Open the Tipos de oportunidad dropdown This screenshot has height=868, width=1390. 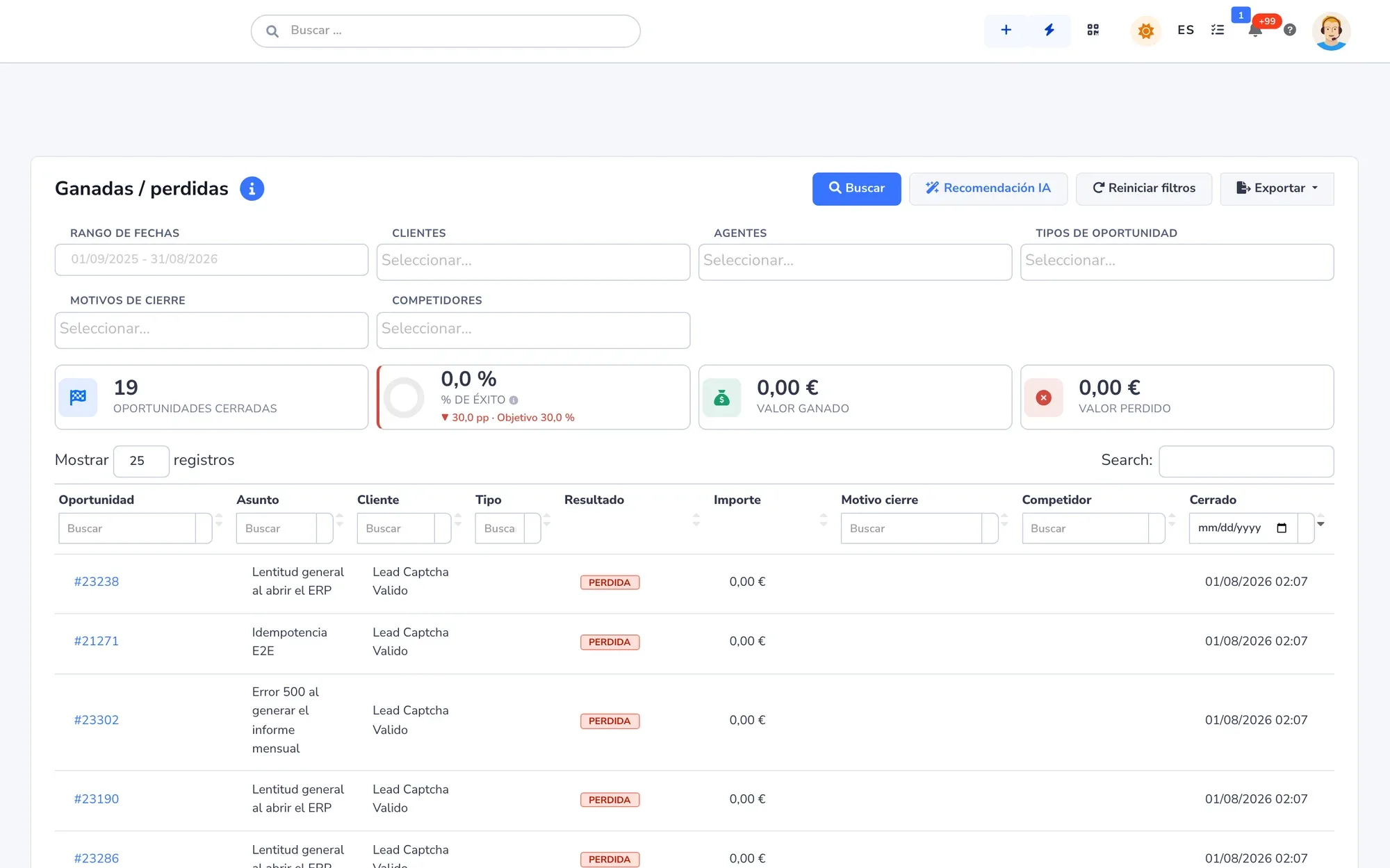(x=1177, y=261)
